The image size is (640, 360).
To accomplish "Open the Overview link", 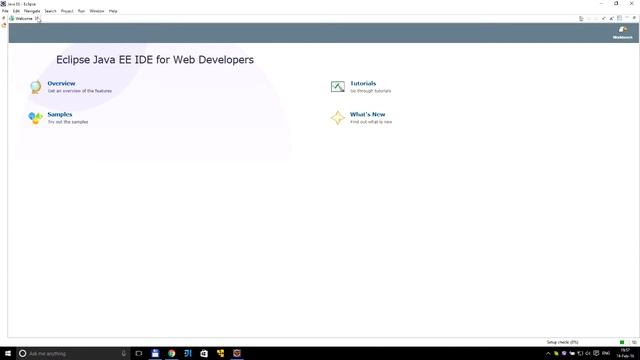I will pyautogui.click(x=61, y=83).
